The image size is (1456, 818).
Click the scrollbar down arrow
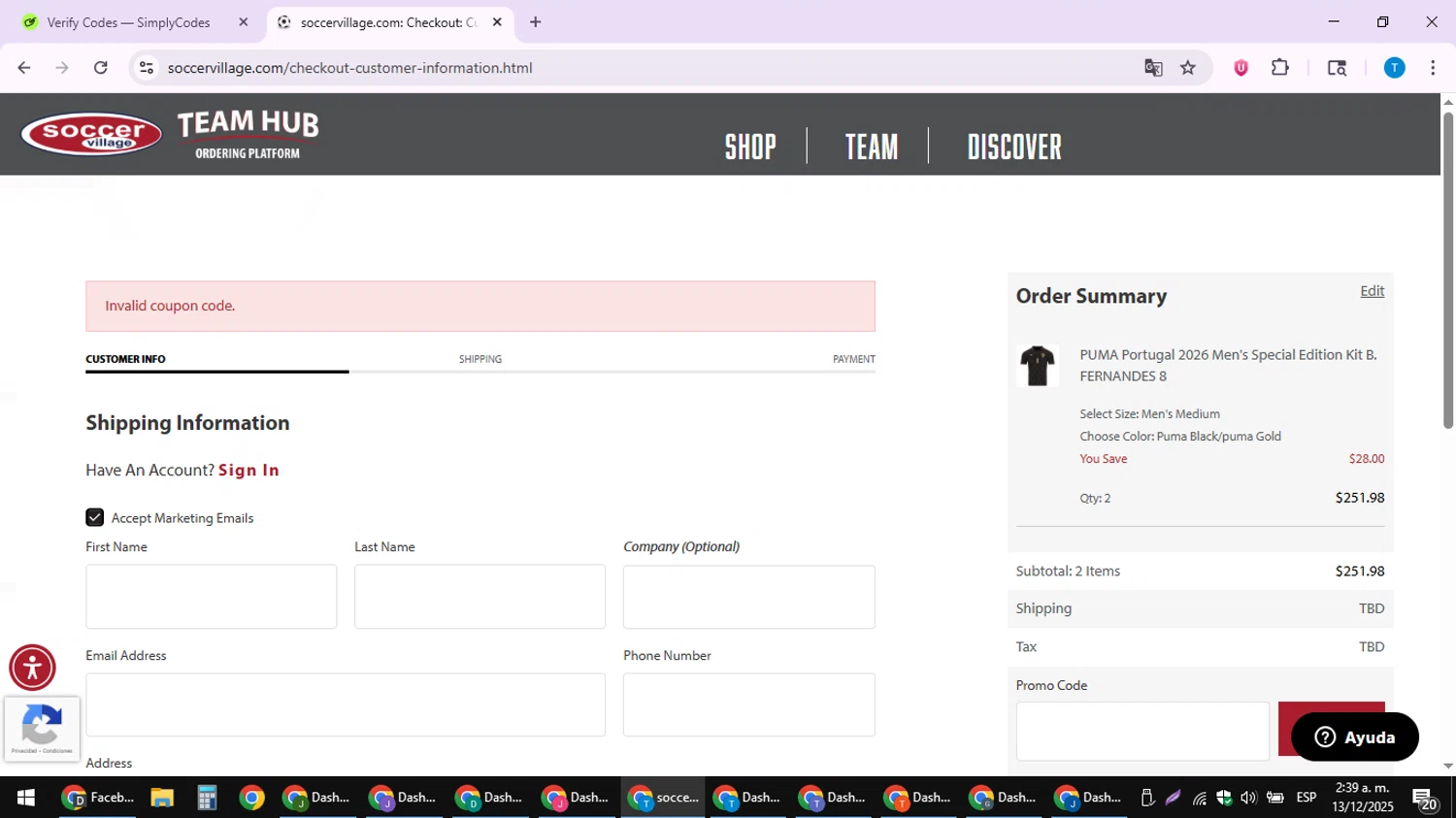(x=1448, y=766)
